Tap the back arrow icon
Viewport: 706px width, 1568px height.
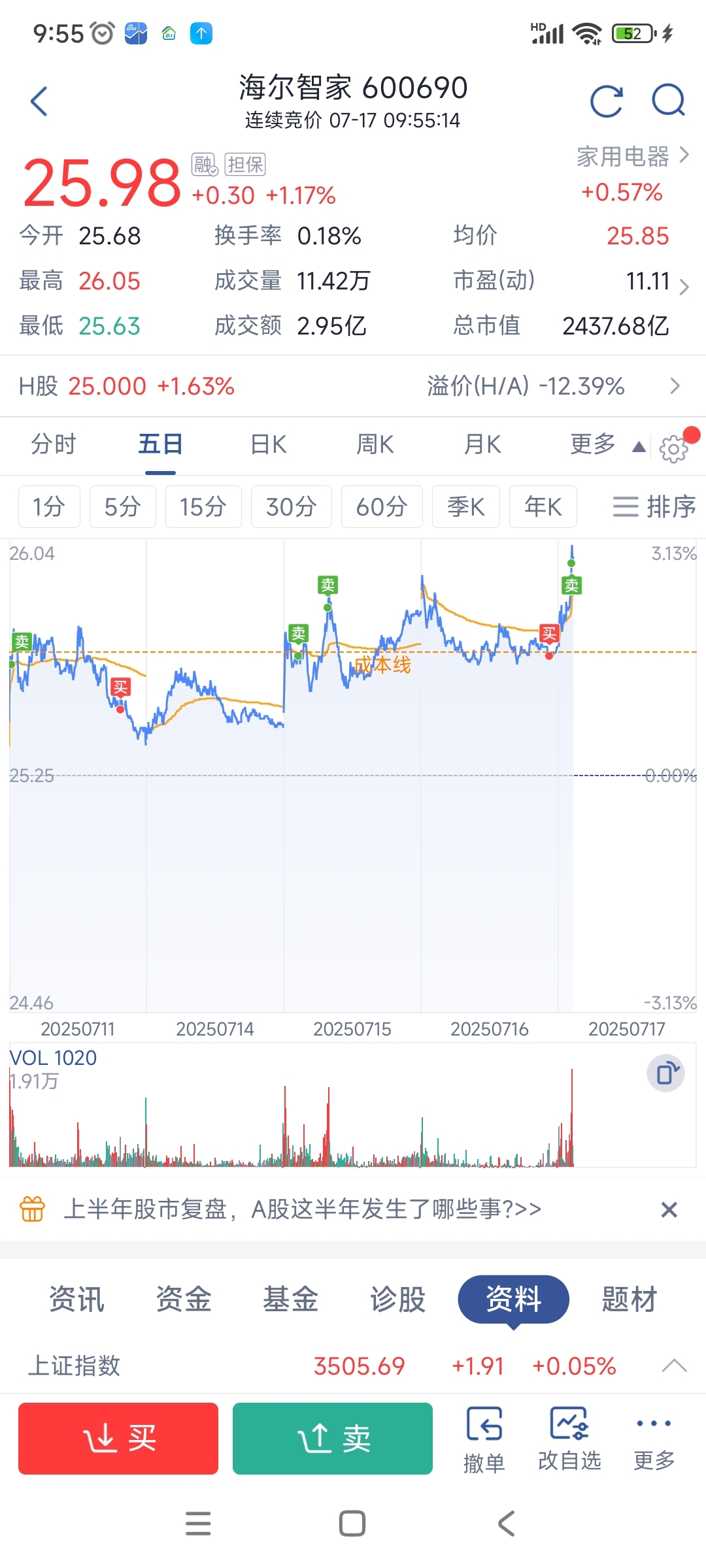[39, 101]
